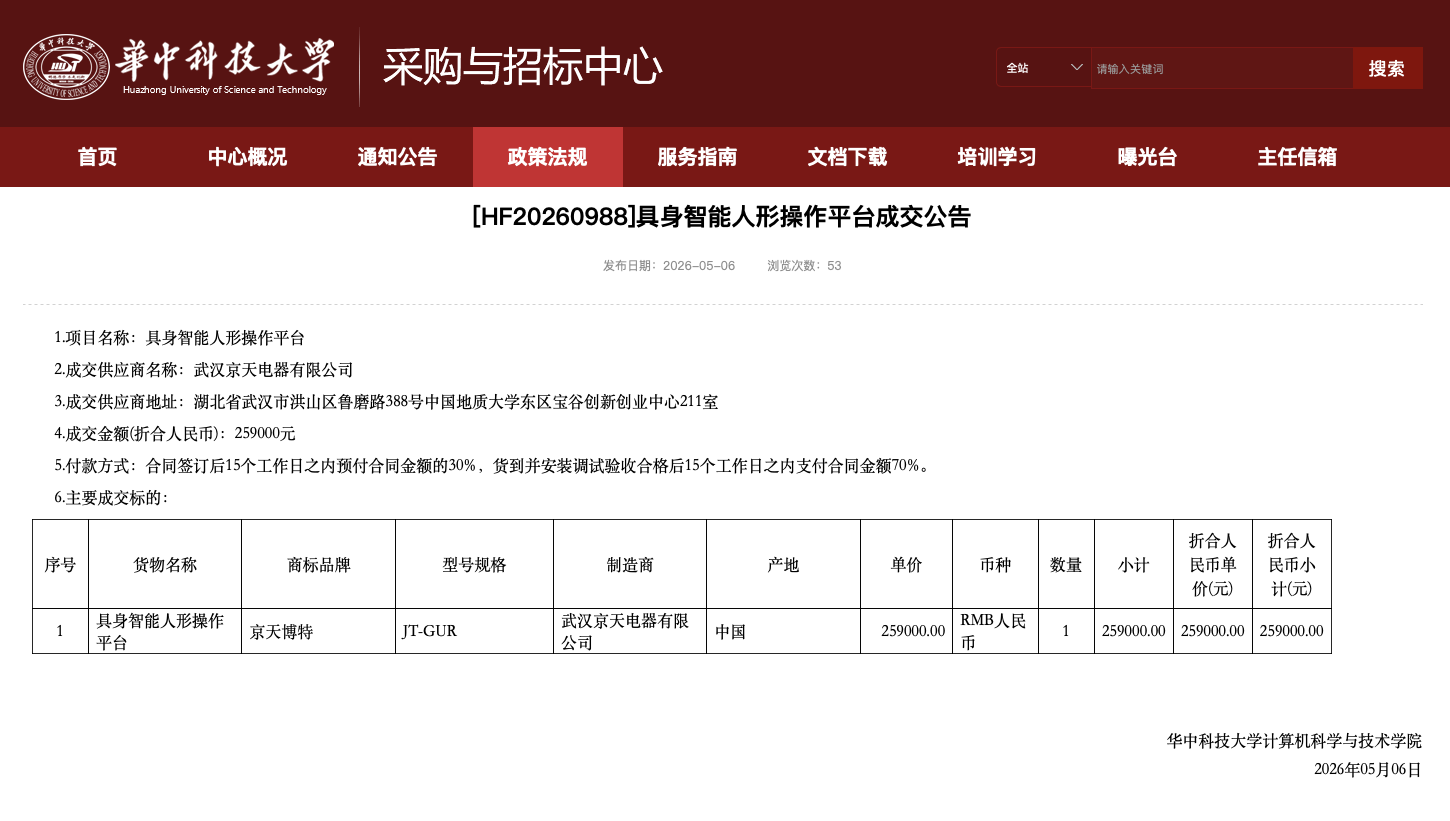Click the goods name cell in row 1

(x=165, y=631)
